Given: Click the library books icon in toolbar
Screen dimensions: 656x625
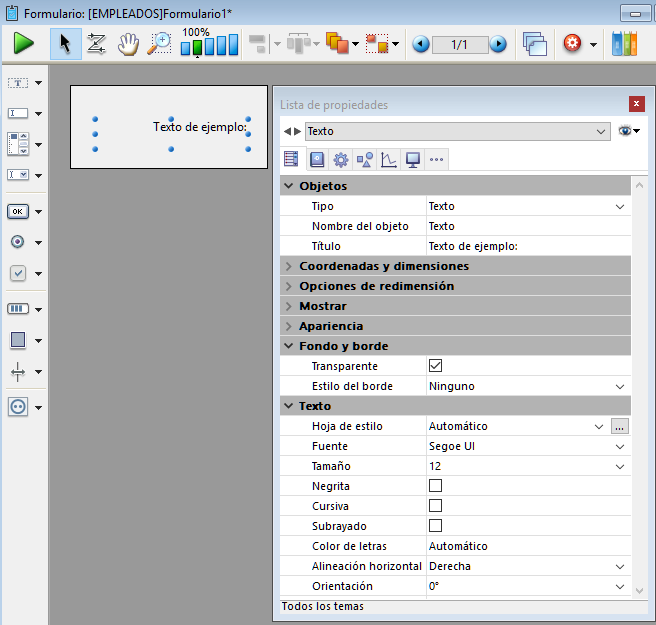Looking at the screenshot, I should (624, 44).
